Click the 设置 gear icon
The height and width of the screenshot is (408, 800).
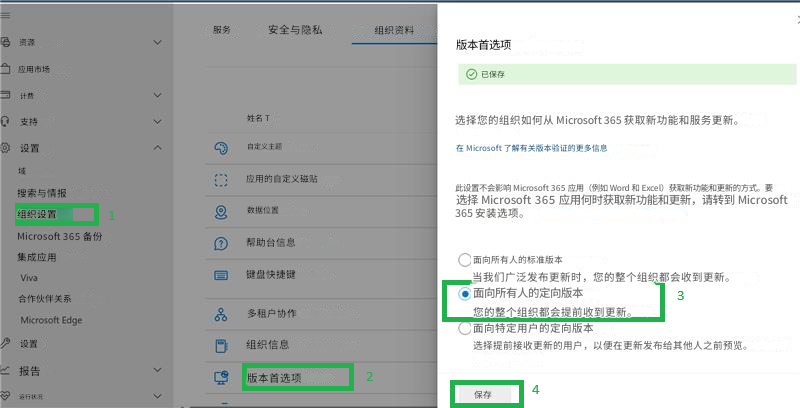(5, 148)
